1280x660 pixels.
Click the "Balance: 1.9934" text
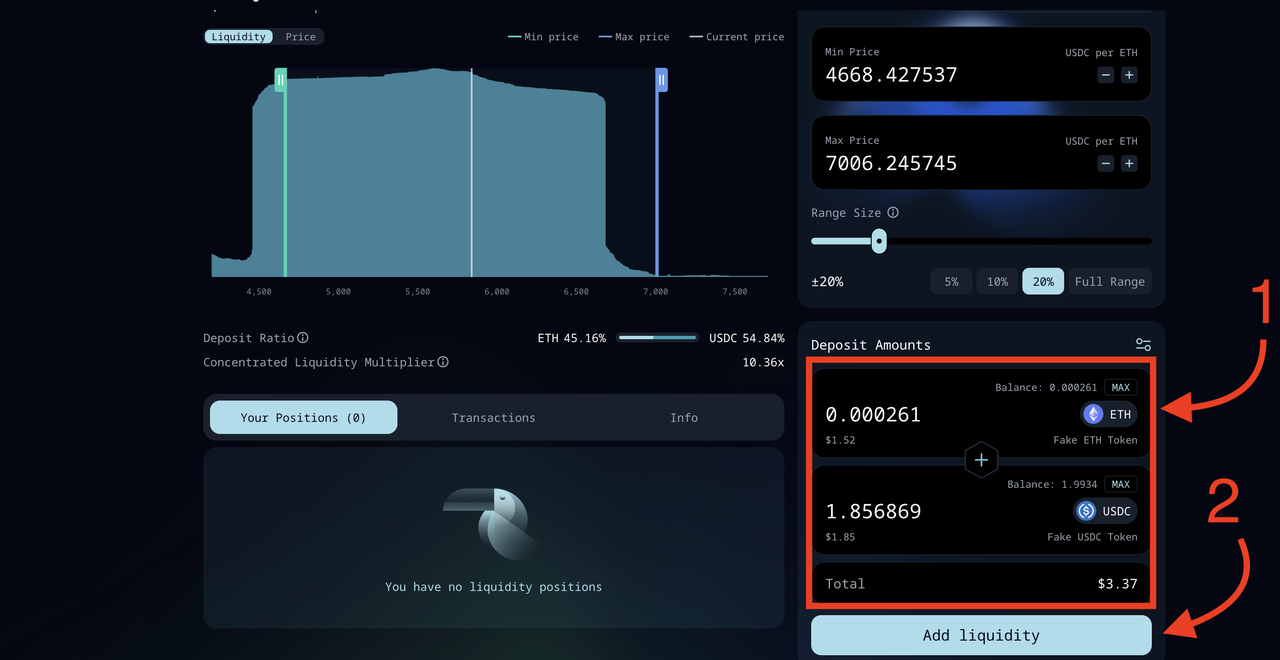tap(1052, 484)
